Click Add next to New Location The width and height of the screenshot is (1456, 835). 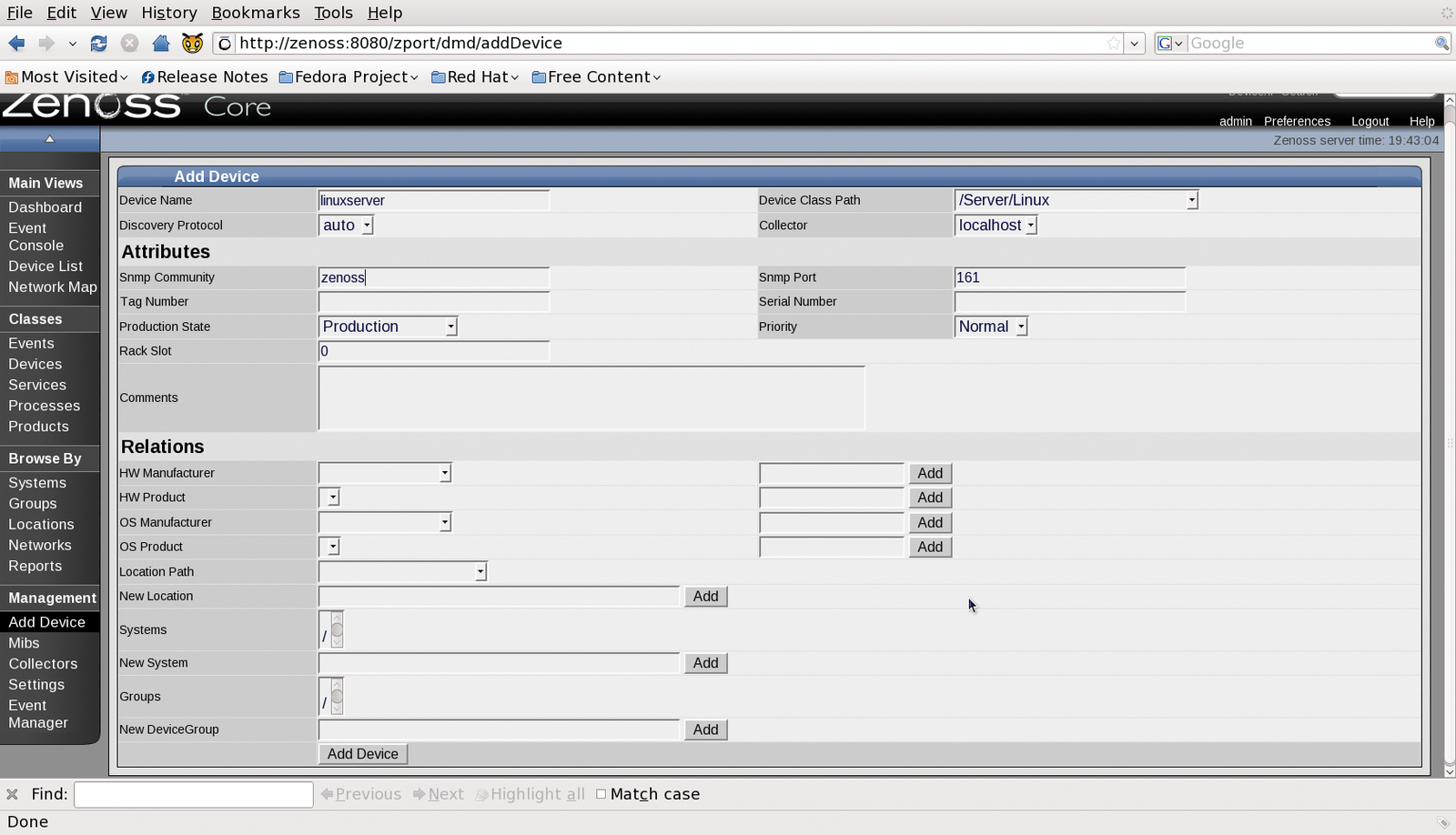706,597
